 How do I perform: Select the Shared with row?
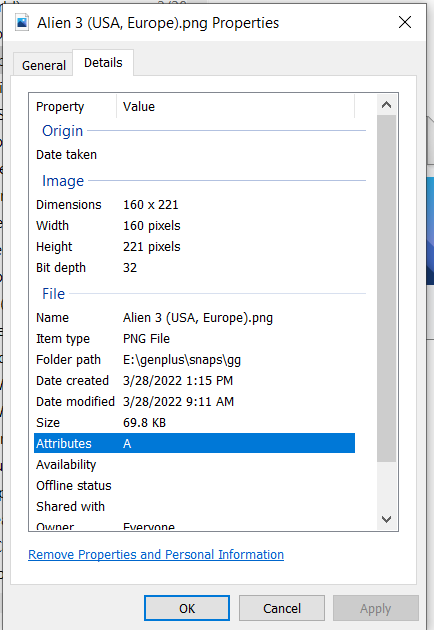pyautogui.click(x=194, y=506)
